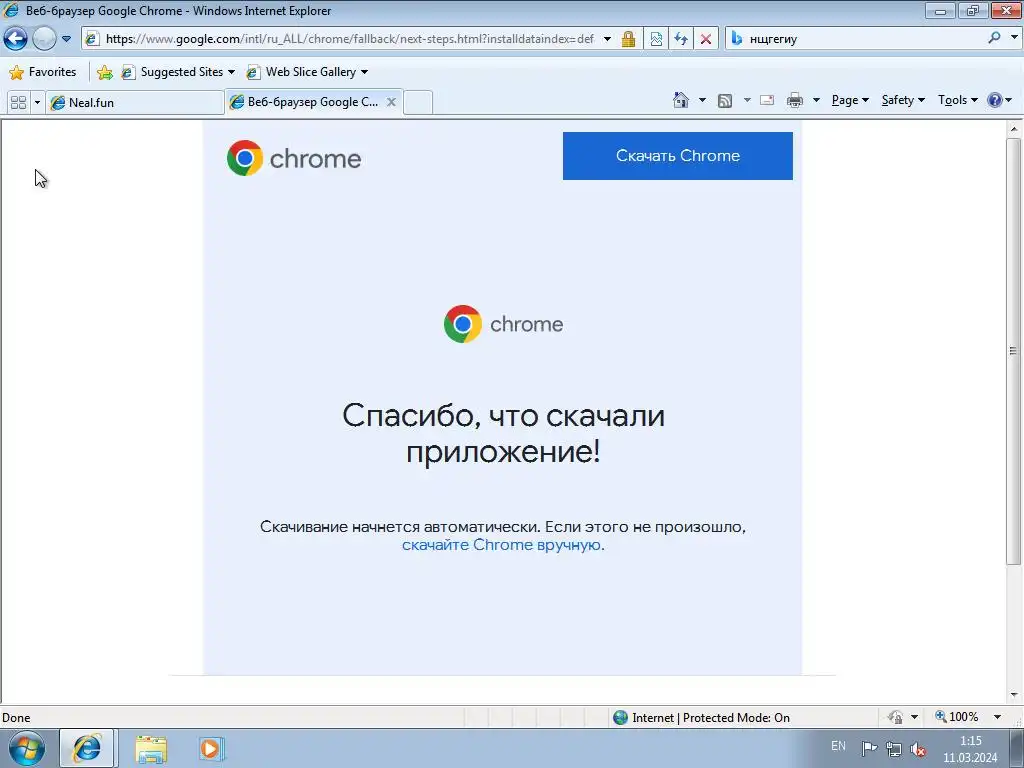
Task: Open the tab list dropdown arrow
Action: click(37, 103)
